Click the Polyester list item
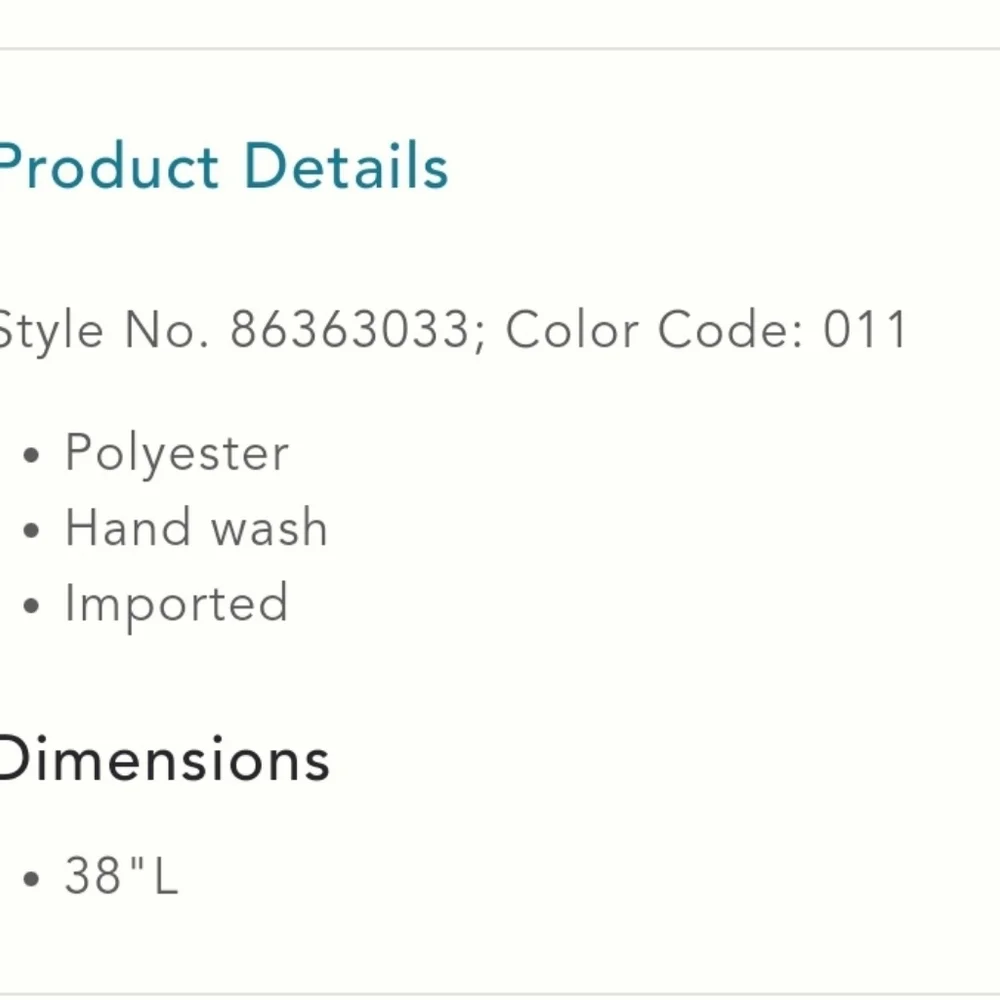 [177, 453]
